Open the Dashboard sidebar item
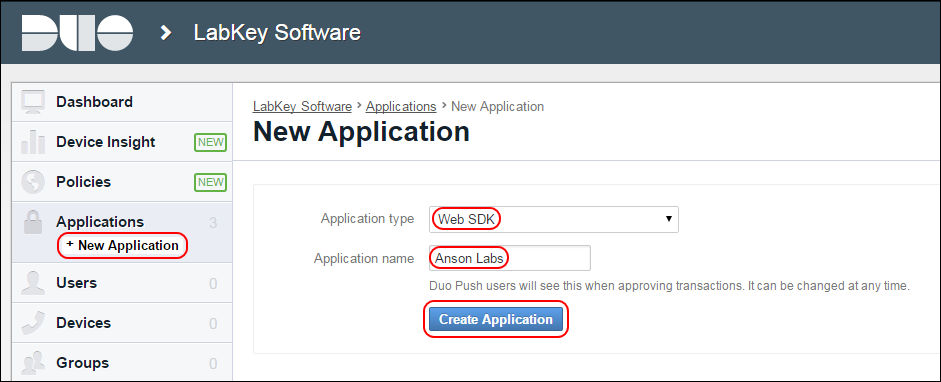 (122, 102)
